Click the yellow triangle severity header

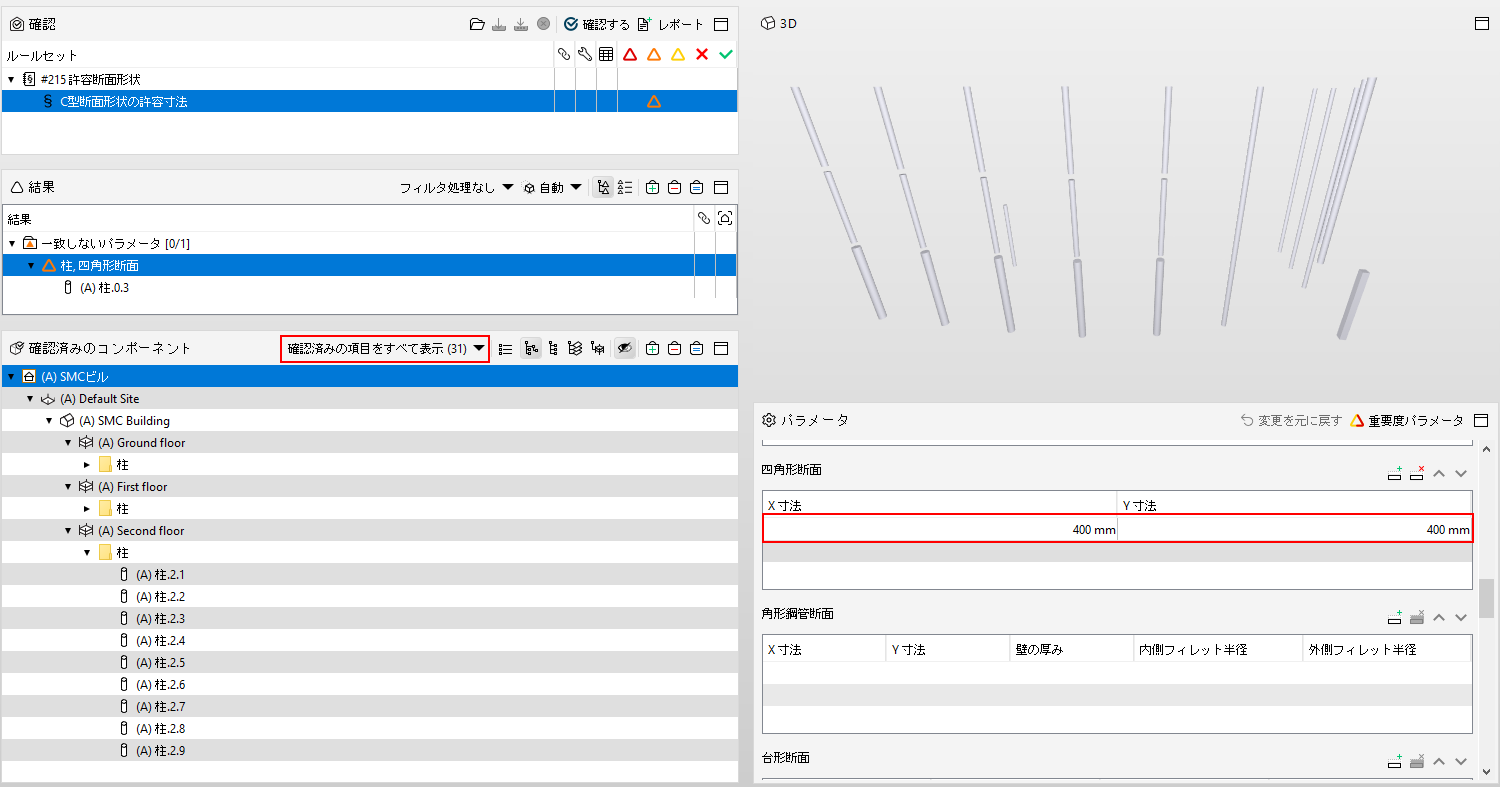(678, 54)
